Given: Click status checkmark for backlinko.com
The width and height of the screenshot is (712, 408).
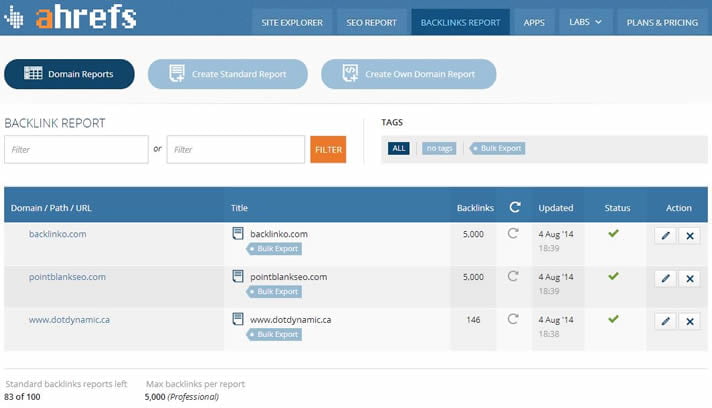Looking at the screenshot, I should click(x=613, y=233).
